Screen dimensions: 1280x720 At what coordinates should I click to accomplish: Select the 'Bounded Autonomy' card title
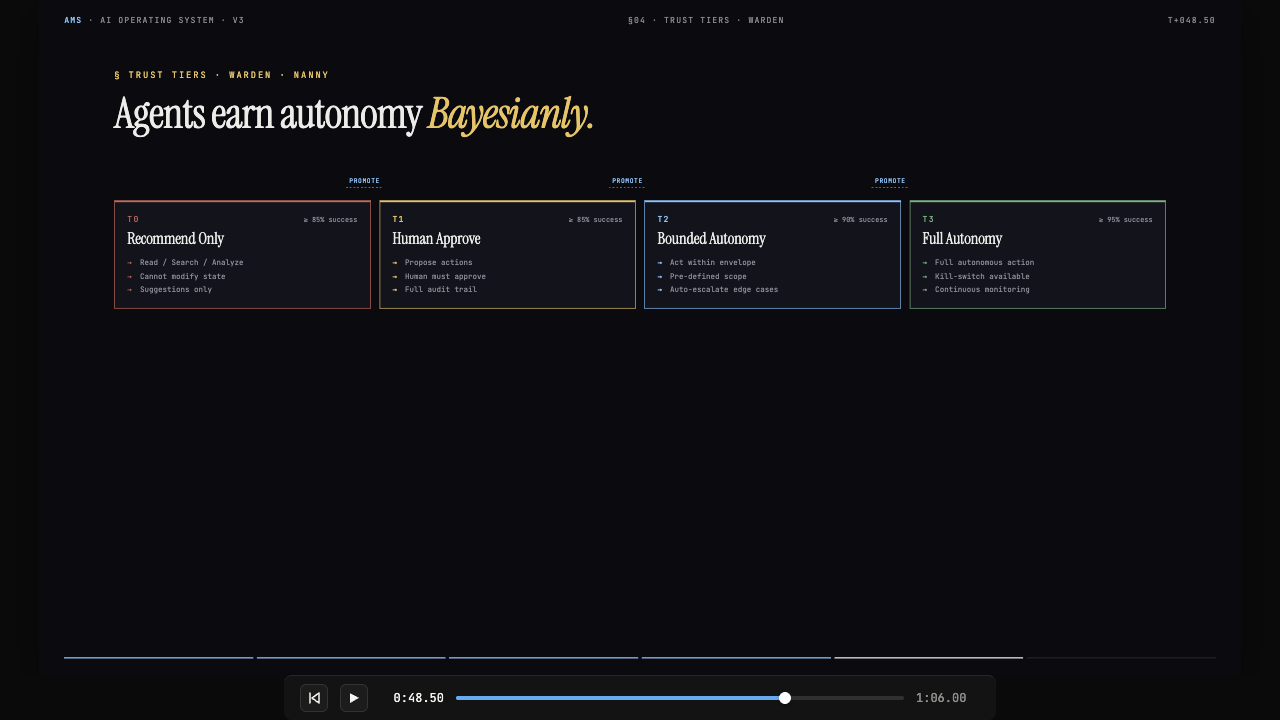click(711, 239)
